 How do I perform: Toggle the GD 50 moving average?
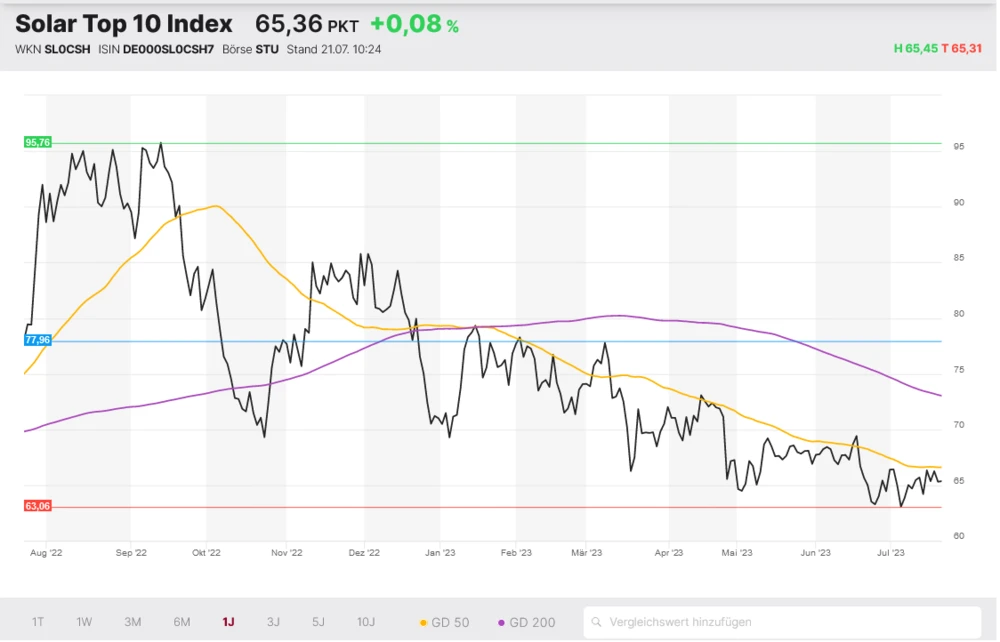click(x=444, y=622)
